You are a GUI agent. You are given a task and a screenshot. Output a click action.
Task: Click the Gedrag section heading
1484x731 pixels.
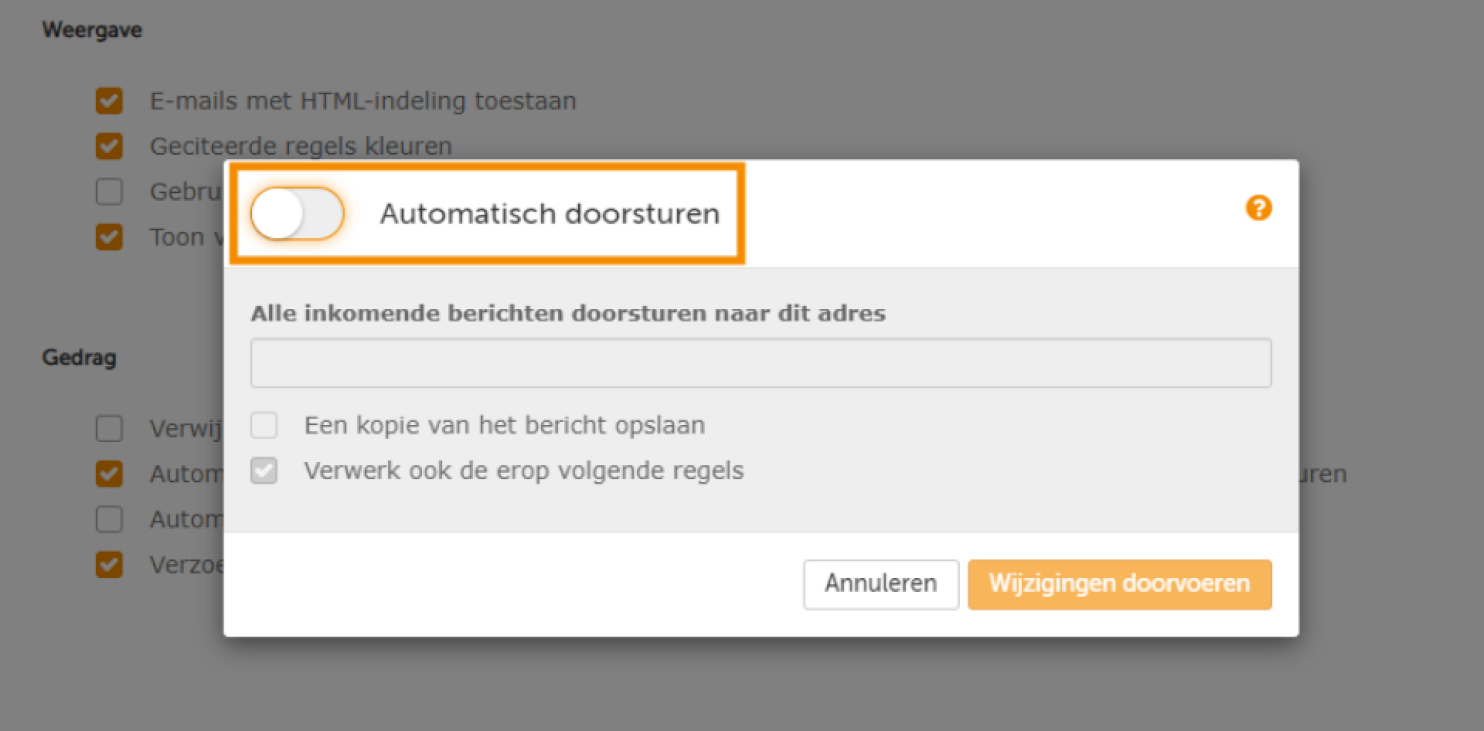[x=78, y=356]
